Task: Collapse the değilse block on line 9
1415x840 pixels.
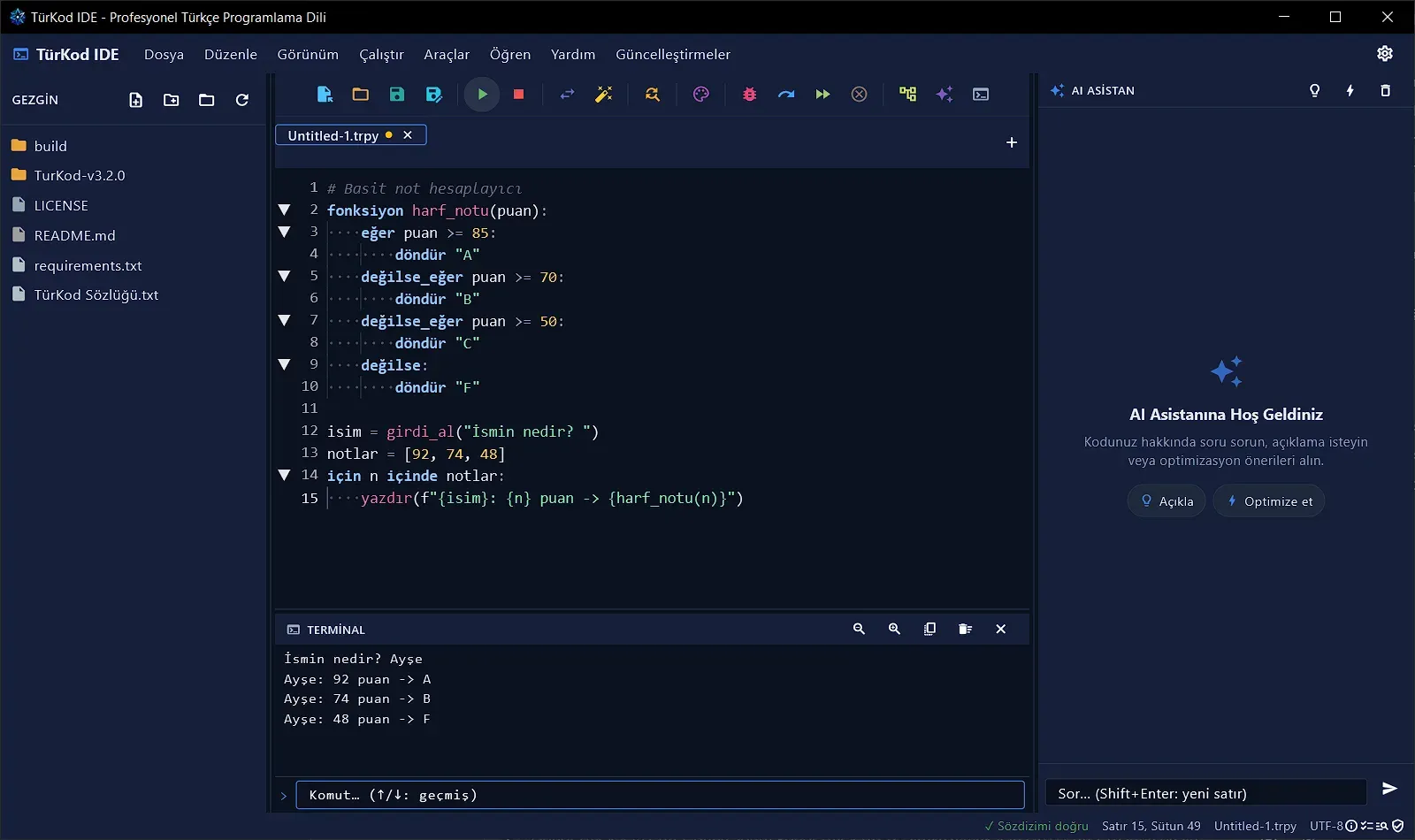Action: coord(284,364)
